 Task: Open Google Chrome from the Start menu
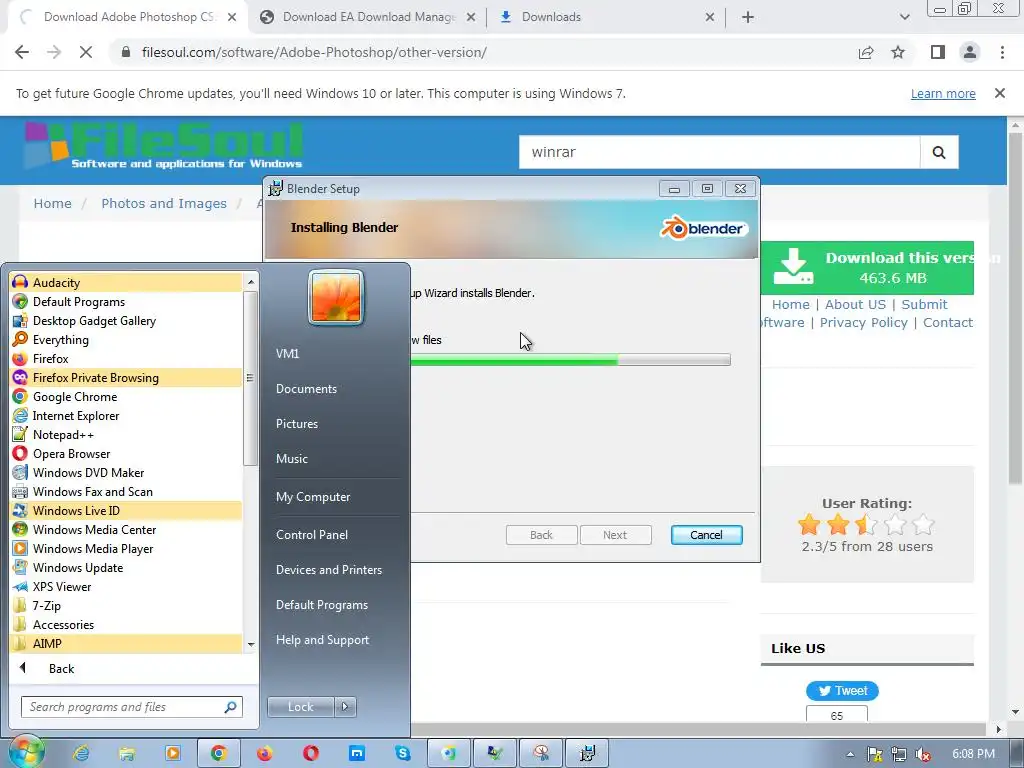coord(126,396)
